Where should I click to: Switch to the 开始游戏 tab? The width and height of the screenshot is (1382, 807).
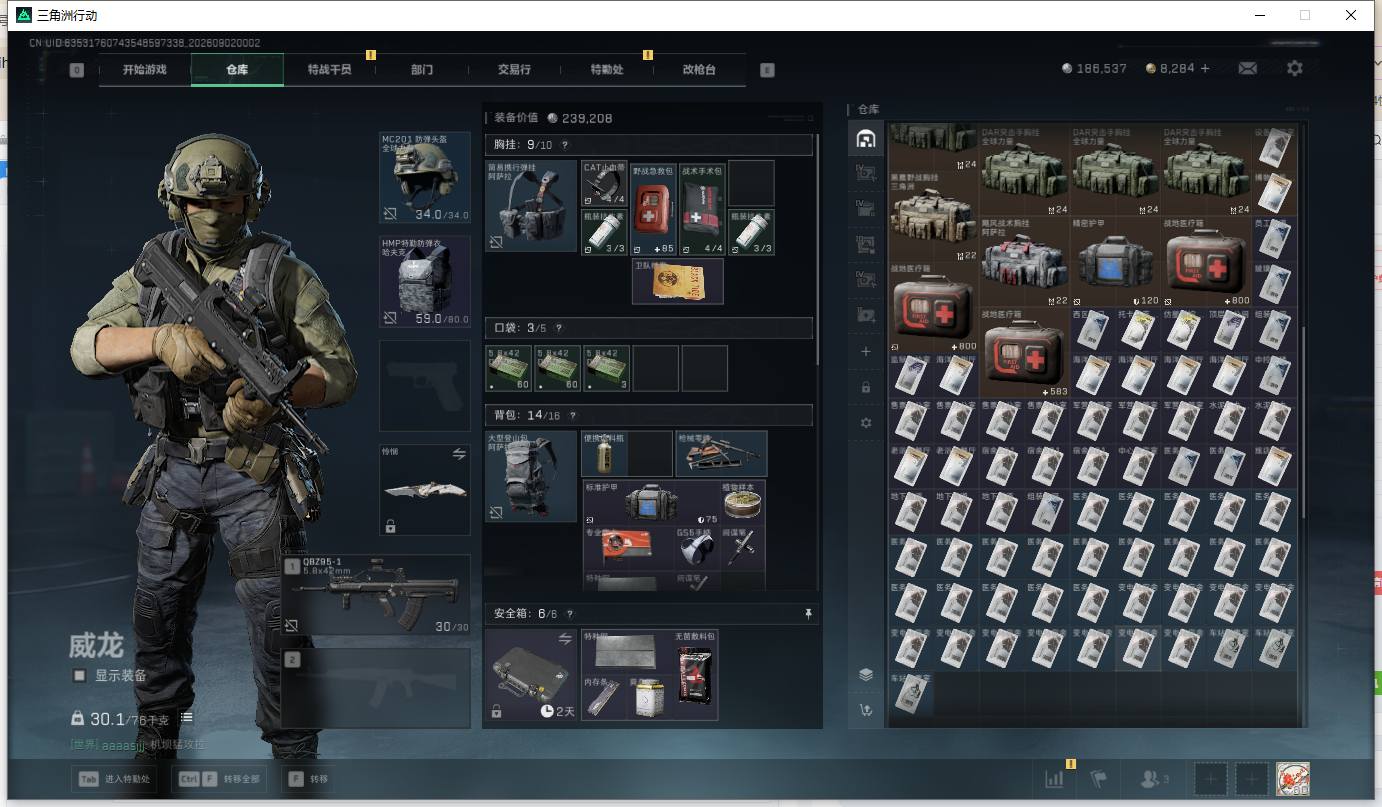pyautogui.click(x=145, y=70)
